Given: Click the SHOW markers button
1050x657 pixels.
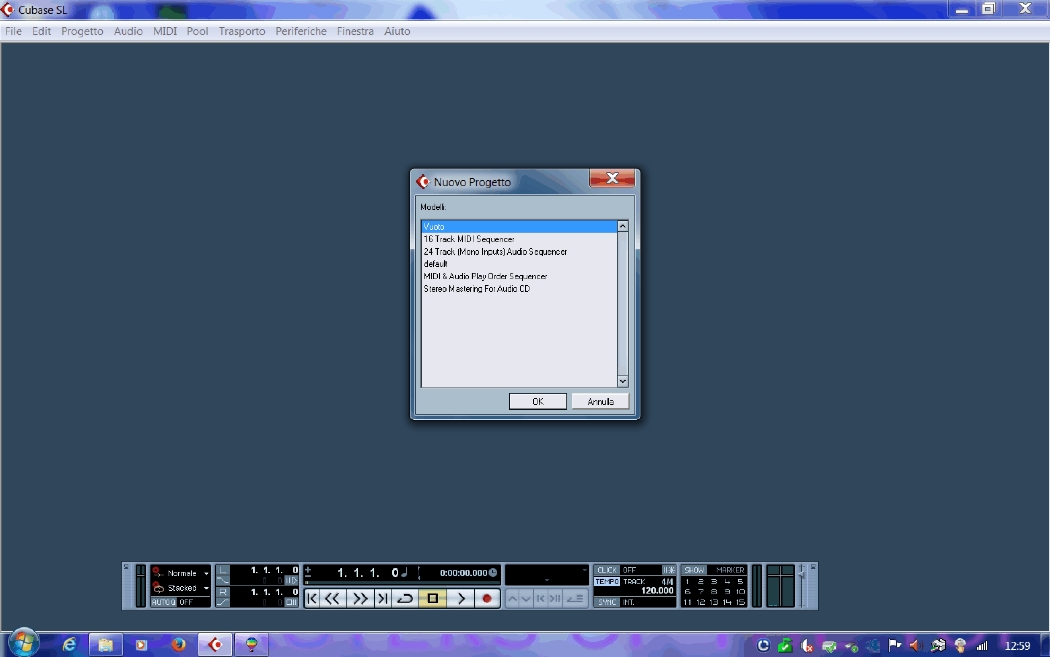Looking at the screenshot, I should click(694, 570).
